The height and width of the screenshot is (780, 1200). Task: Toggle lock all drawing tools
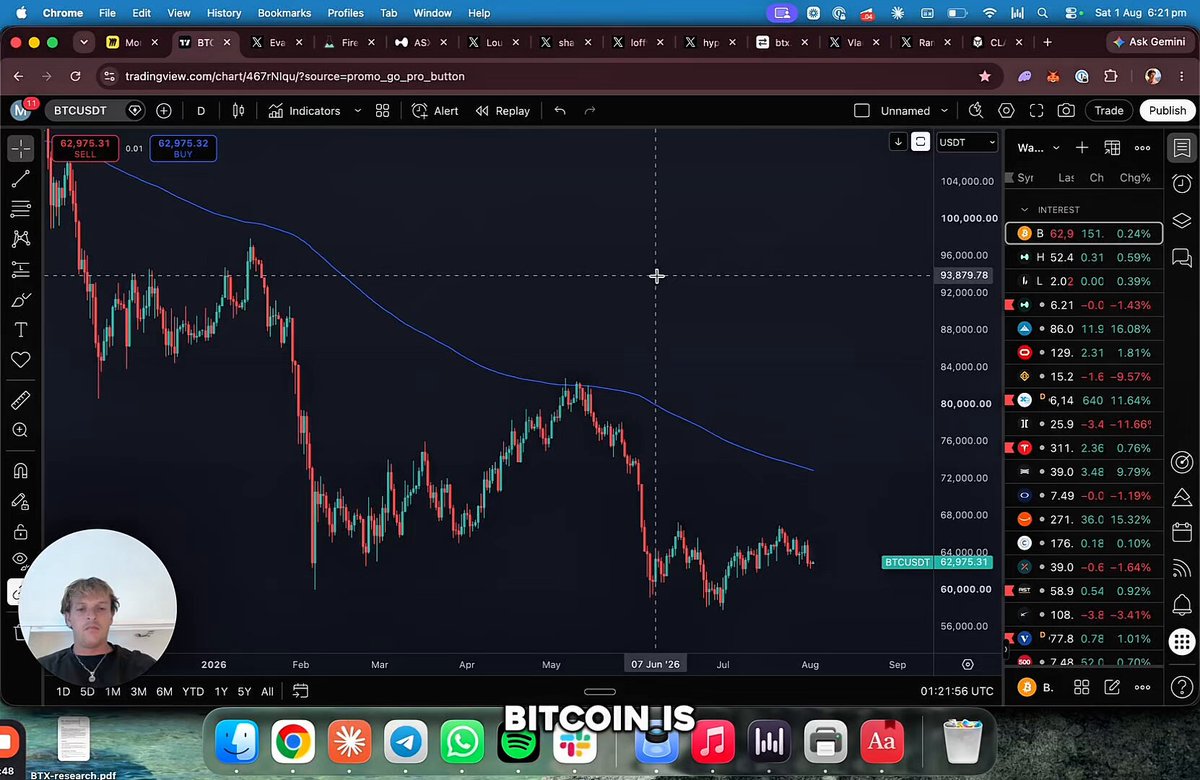20,532
